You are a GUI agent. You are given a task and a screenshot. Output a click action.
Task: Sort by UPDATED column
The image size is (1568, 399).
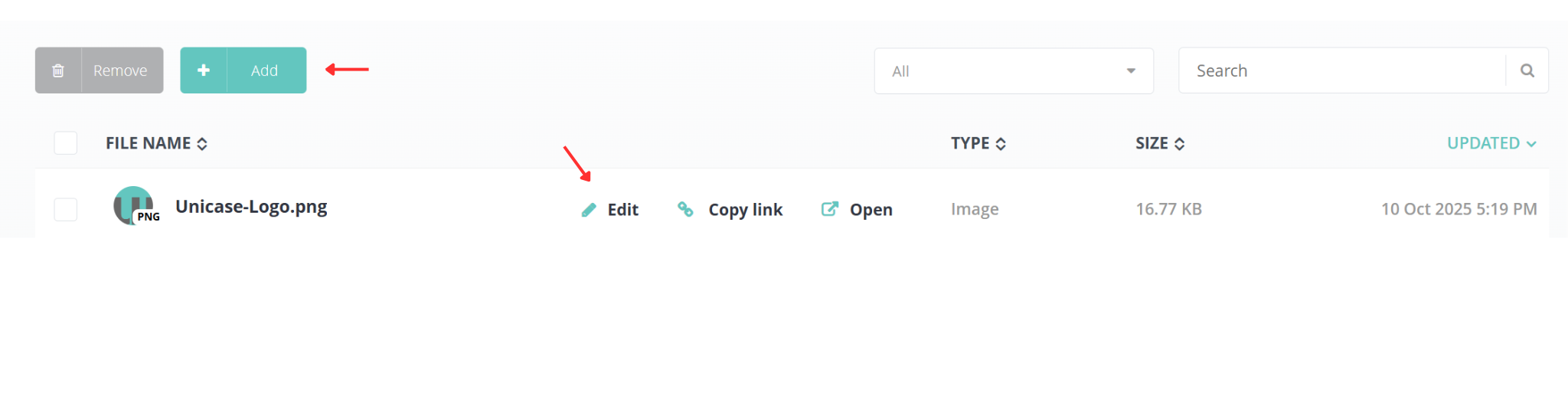(x=1491, y=143)
